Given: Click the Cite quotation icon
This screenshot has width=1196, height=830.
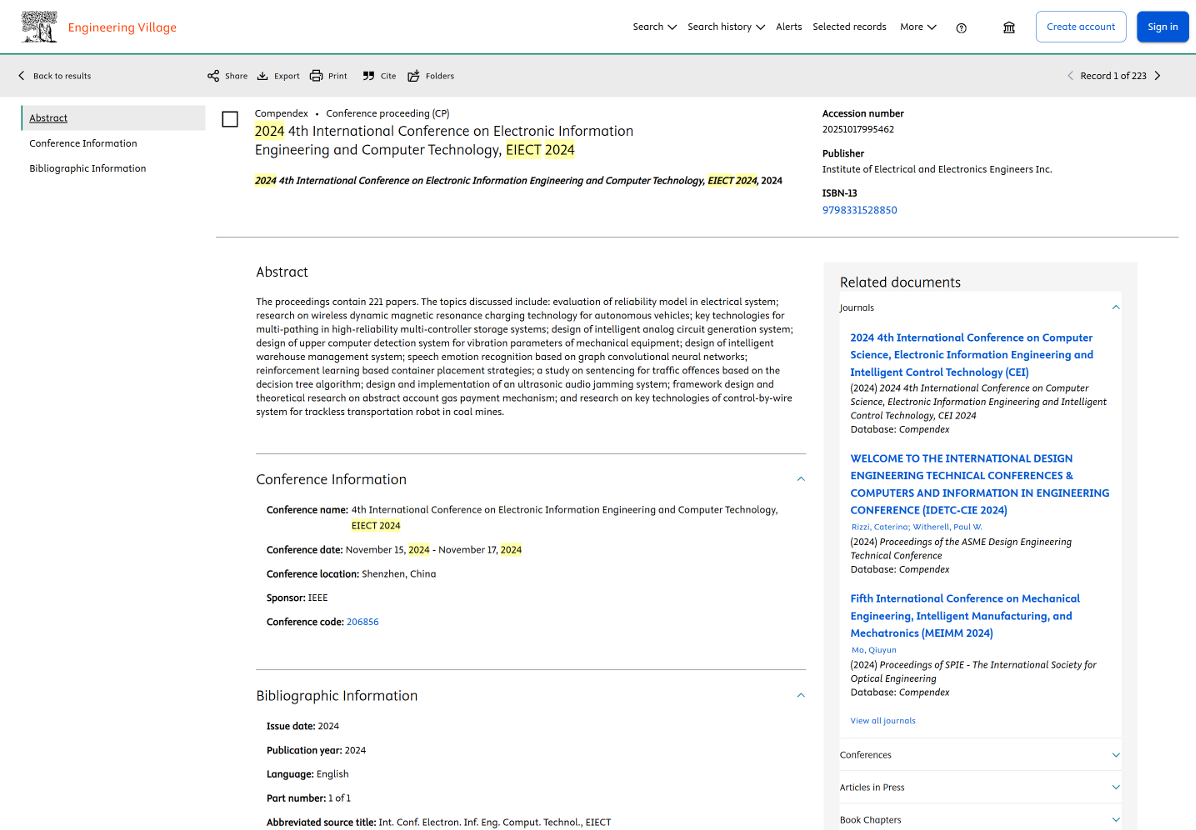Looking at the screenshot, I should click(x=368, y=76).
